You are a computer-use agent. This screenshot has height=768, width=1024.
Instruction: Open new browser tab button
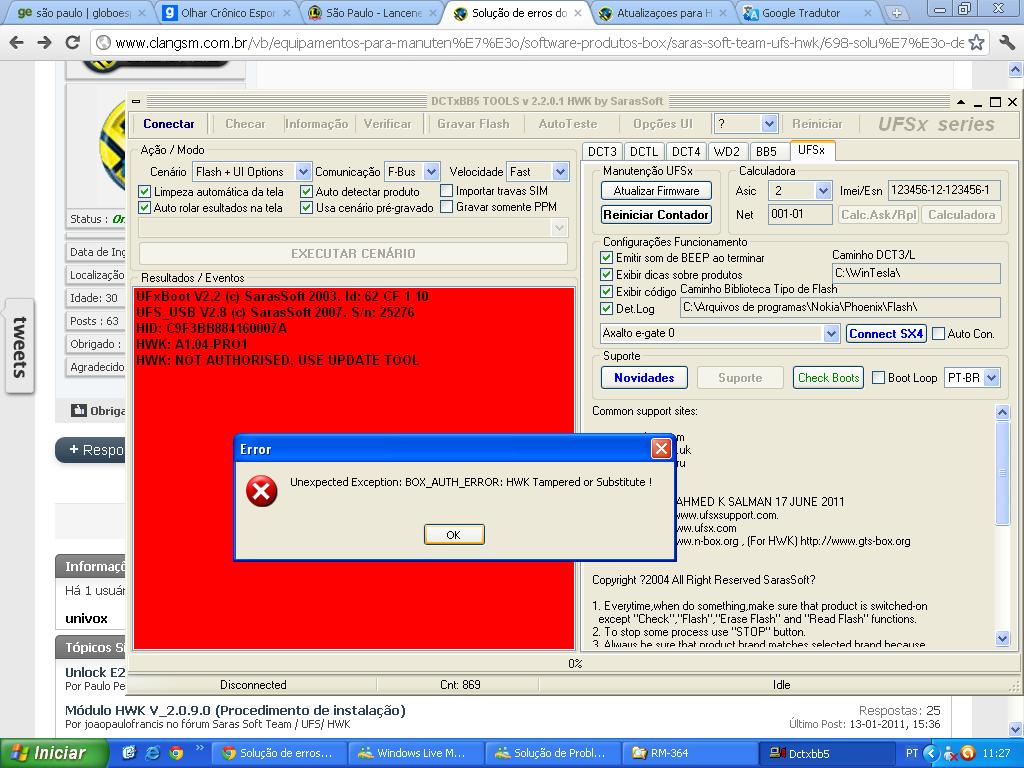tap(896, 13)
